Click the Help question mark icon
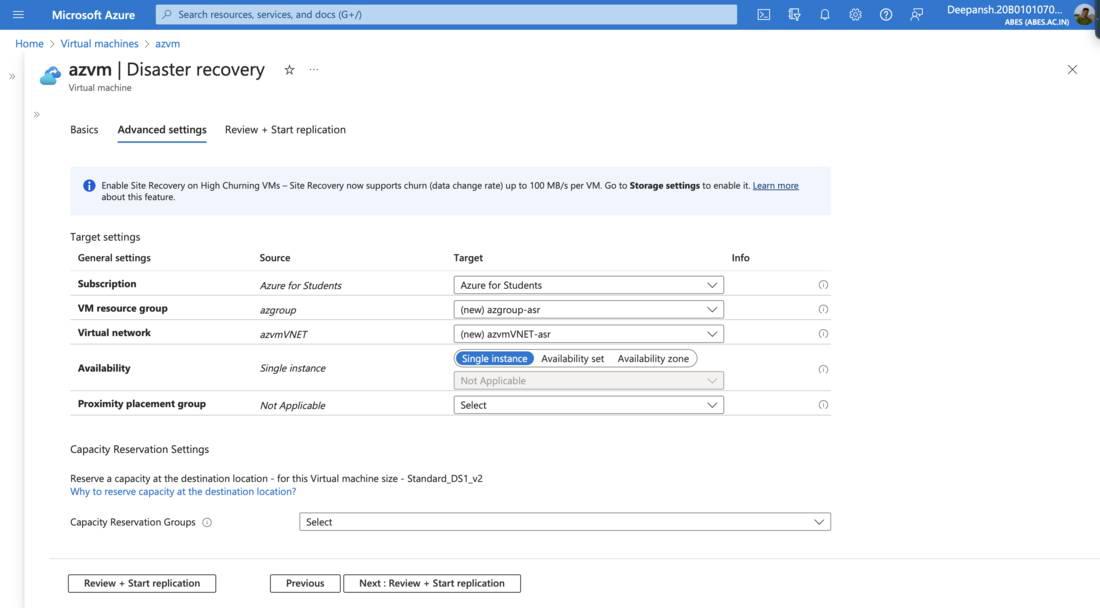This screenshot has width=1100, height=608. (886, 15)
